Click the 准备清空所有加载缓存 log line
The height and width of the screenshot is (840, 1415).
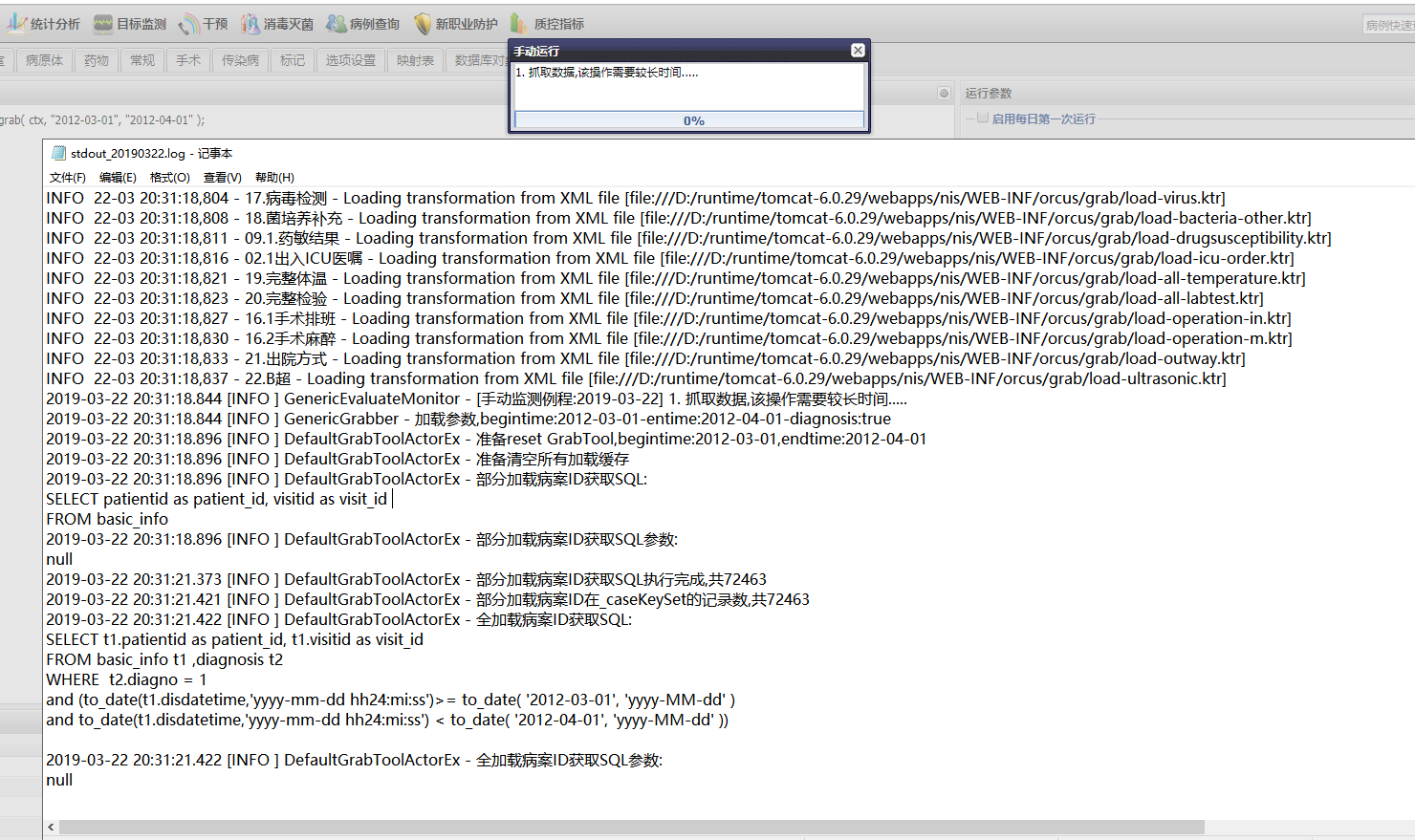[x=337, y=459]
